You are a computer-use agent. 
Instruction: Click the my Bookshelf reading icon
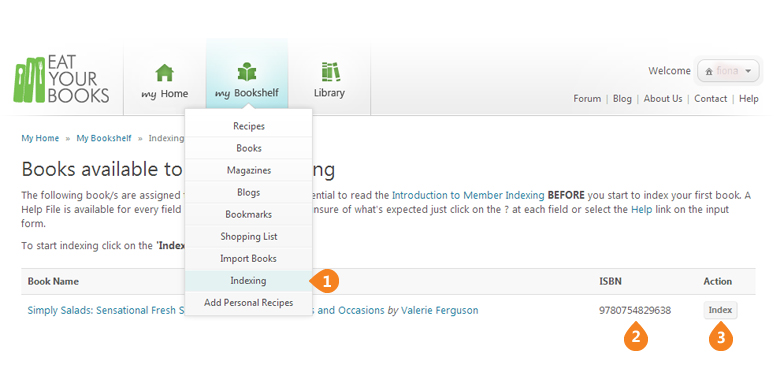247,72
